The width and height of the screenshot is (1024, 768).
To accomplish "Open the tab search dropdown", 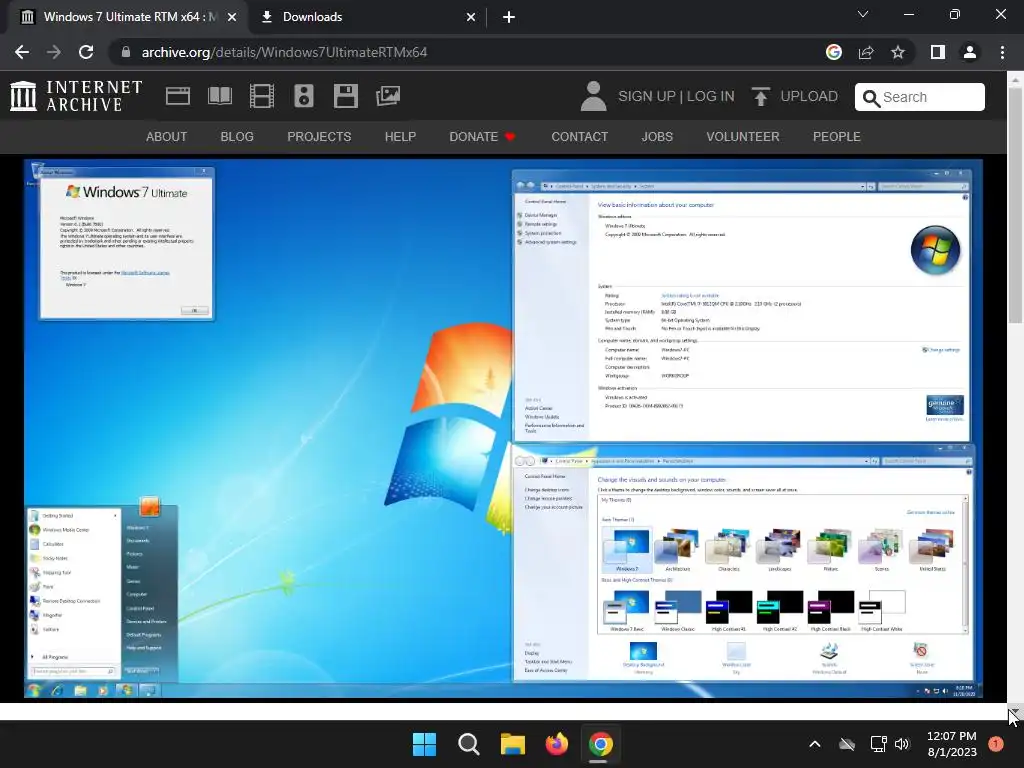I will point(863,14).
